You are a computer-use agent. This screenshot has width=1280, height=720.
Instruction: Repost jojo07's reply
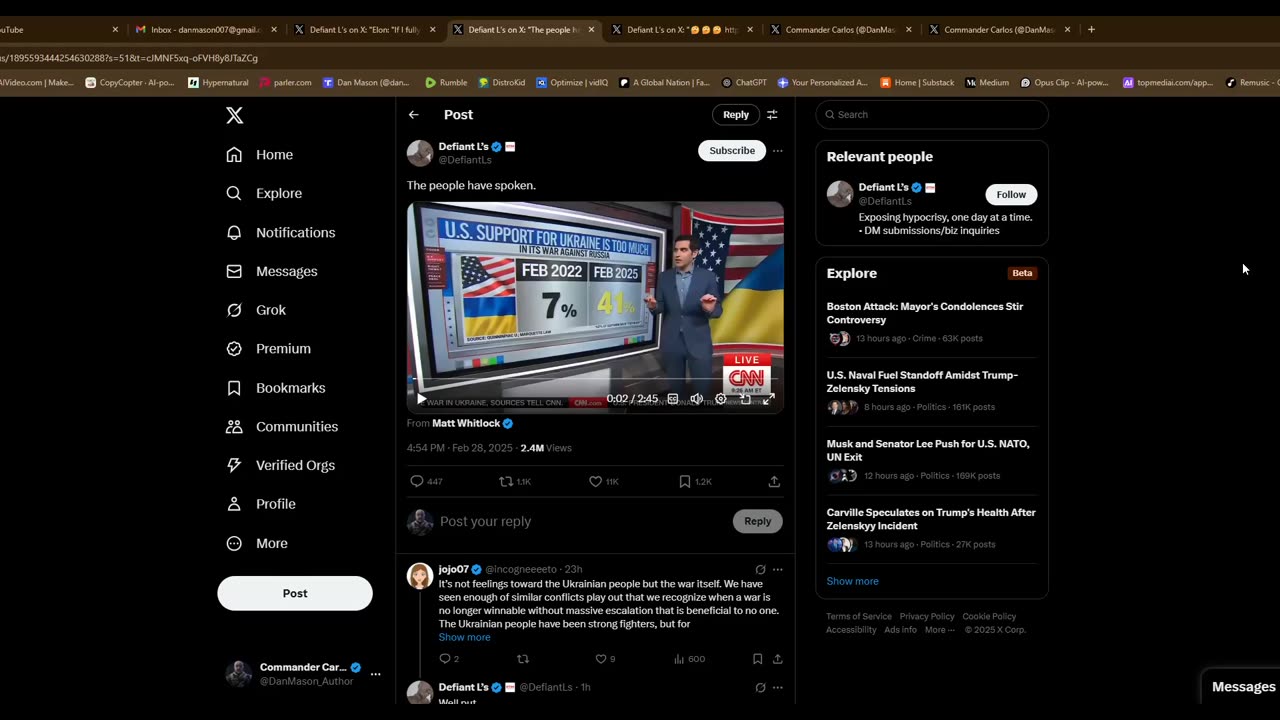coord(522,659)
